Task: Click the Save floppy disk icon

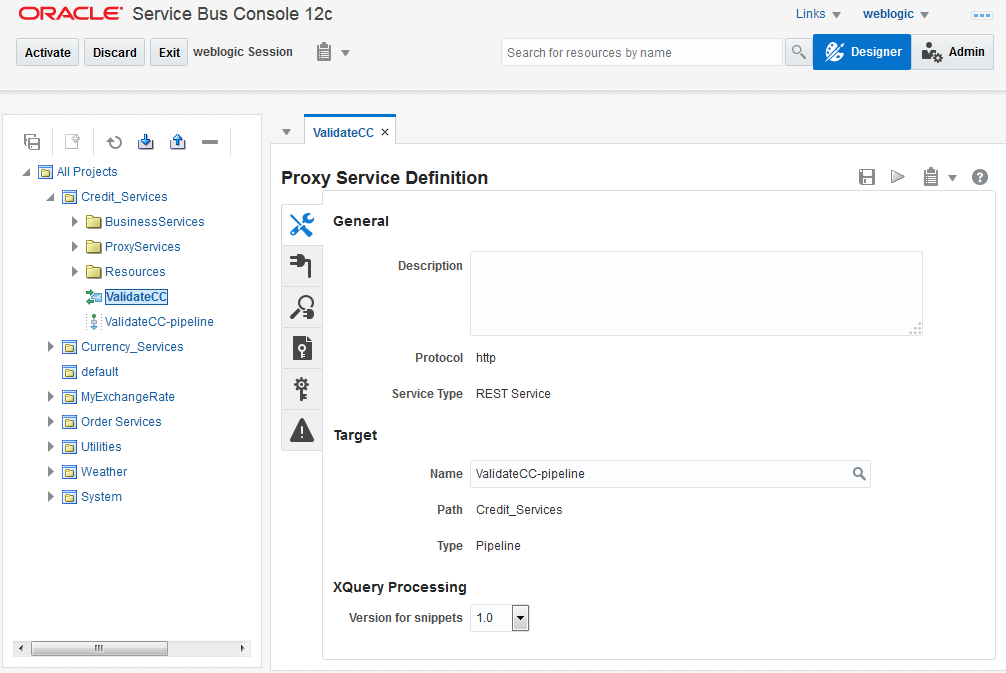Action: click(x=867, y=177)
